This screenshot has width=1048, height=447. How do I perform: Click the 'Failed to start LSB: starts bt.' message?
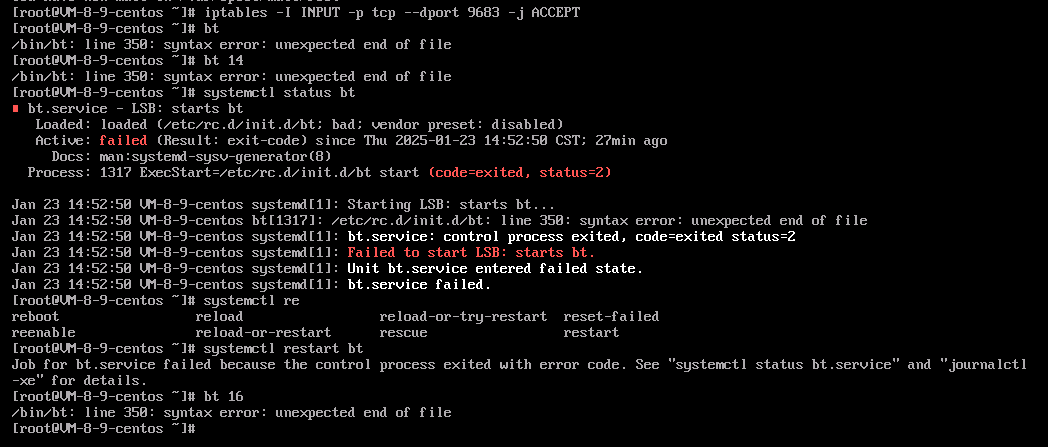(x=471, y=253)
